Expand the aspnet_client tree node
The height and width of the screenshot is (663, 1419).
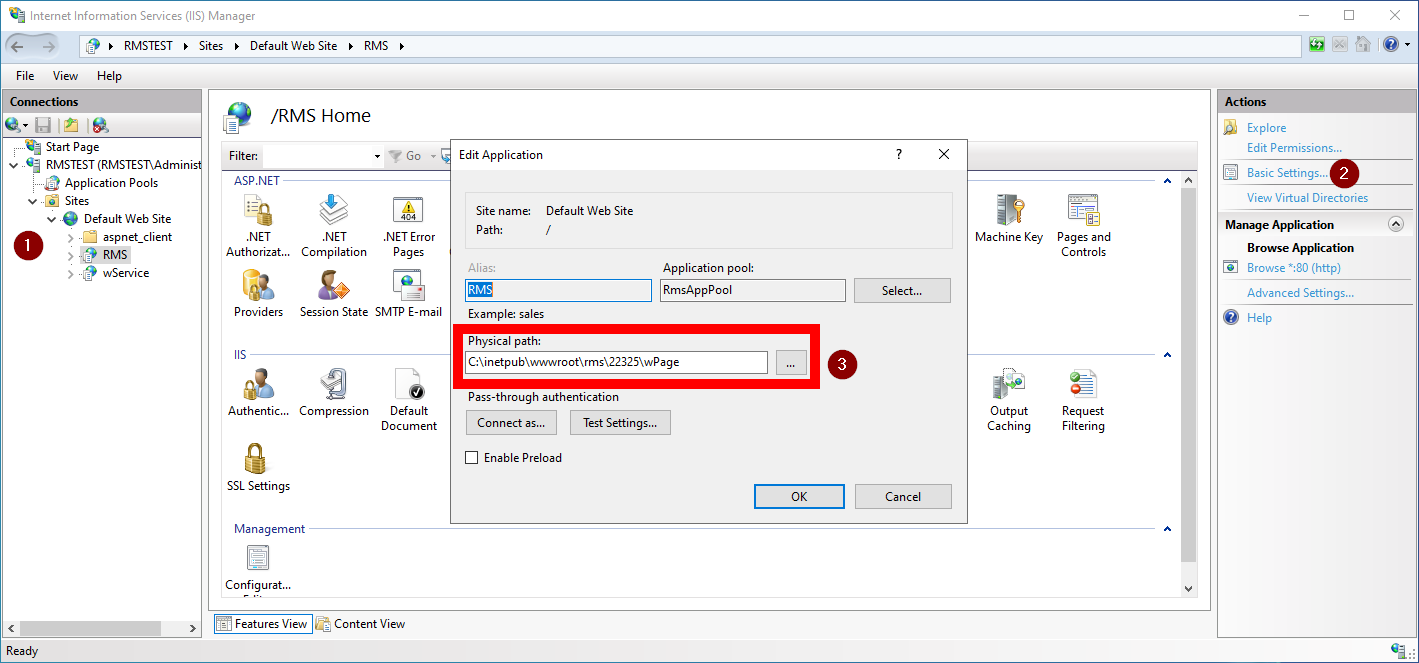pos(70,237)
